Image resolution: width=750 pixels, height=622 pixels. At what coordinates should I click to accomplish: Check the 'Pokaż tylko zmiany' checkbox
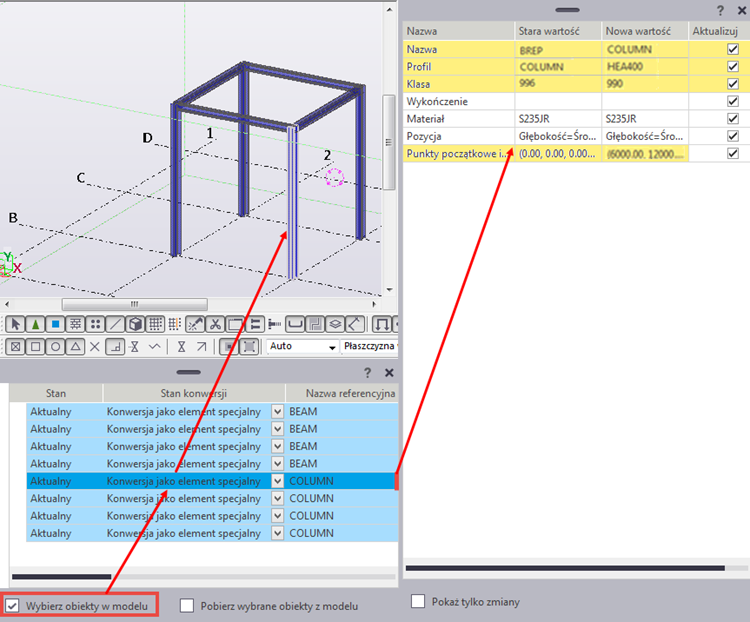pyautogui.click(x=418, y=602)
